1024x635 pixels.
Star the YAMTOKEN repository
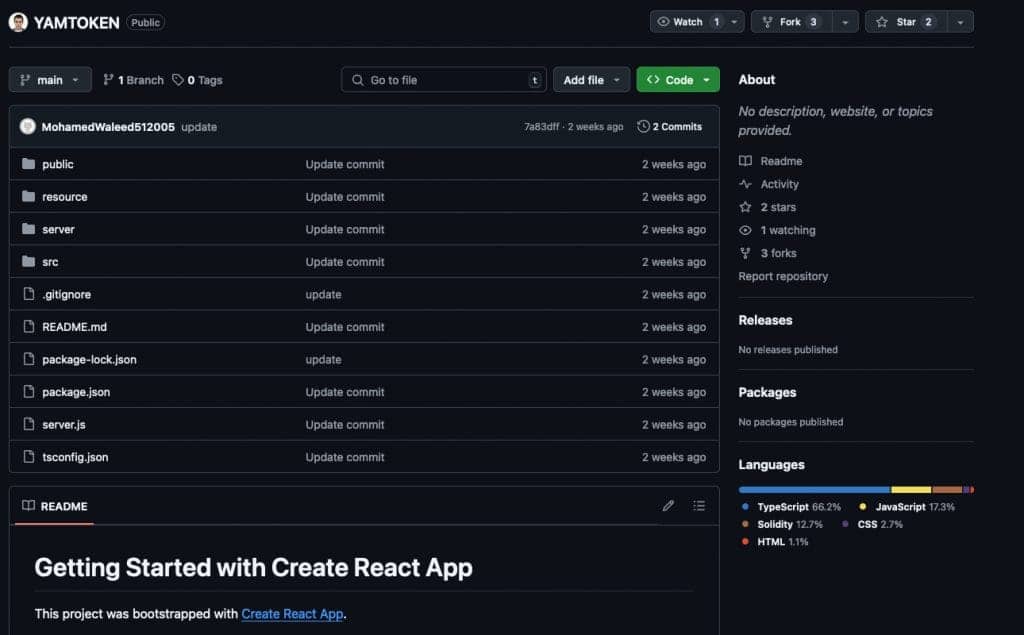tap(906, 22)
